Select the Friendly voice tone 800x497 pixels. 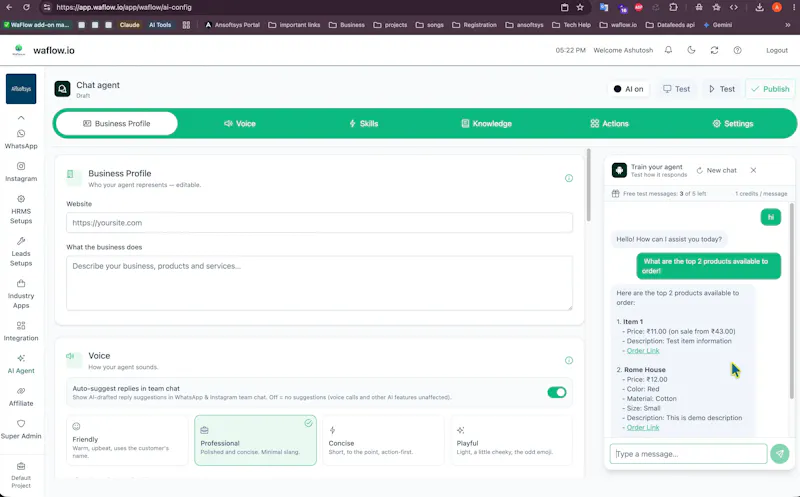pyautogui.click(x=127, y=440)
